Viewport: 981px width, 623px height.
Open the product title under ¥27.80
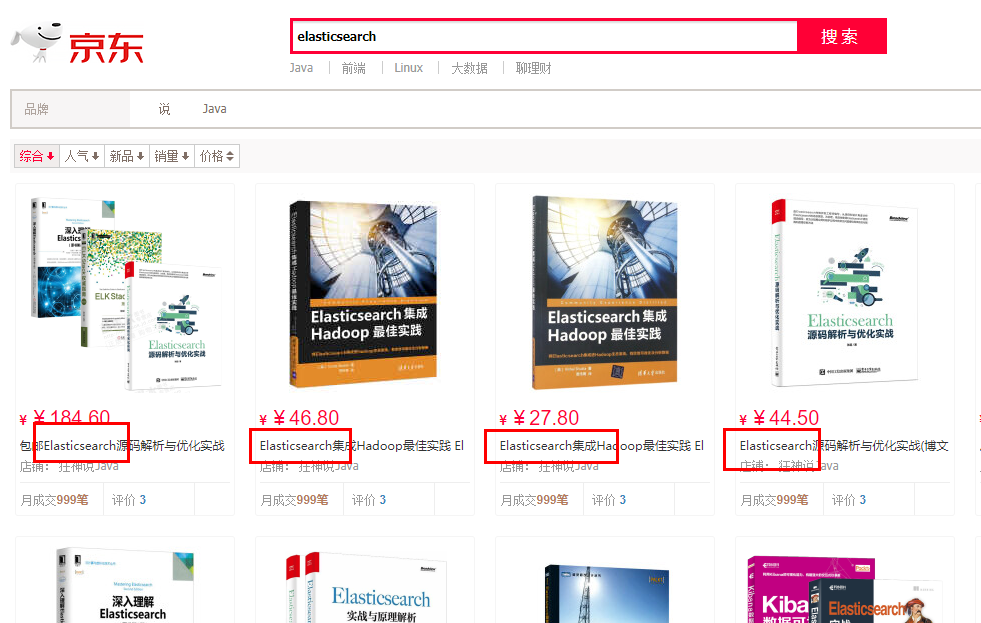602,445
